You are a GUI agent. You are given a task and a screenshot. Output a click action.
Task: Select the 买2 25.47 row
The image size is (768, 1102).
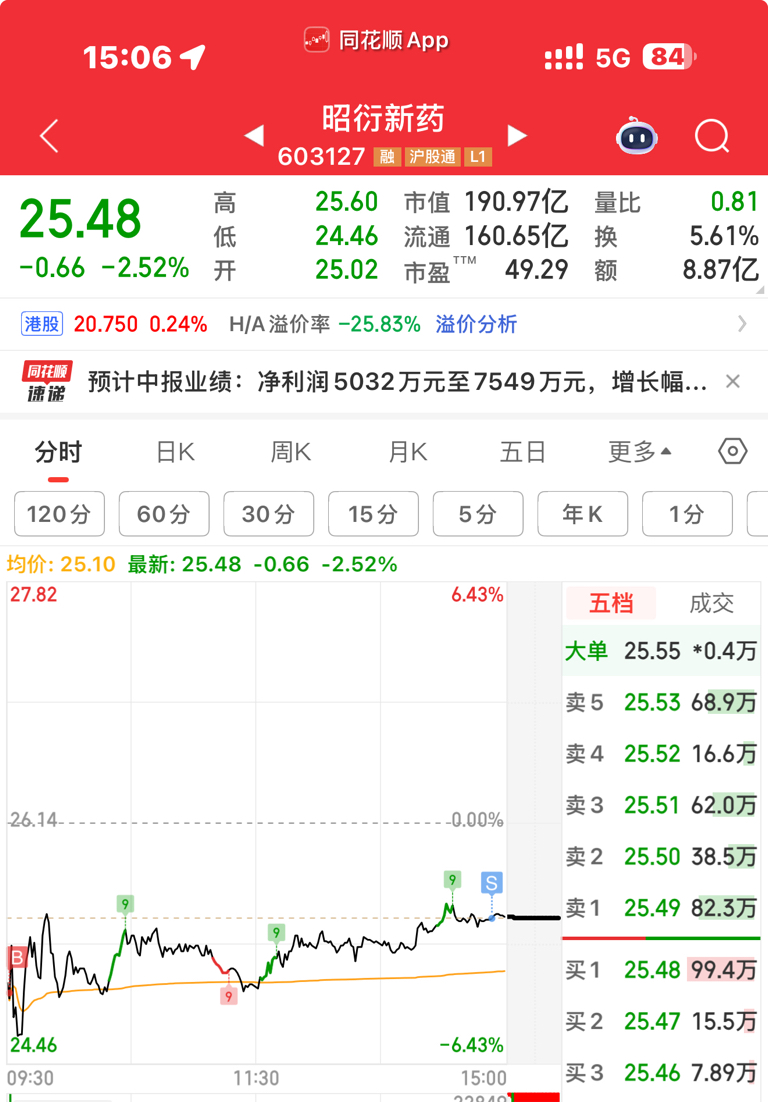pos(661,1021)
